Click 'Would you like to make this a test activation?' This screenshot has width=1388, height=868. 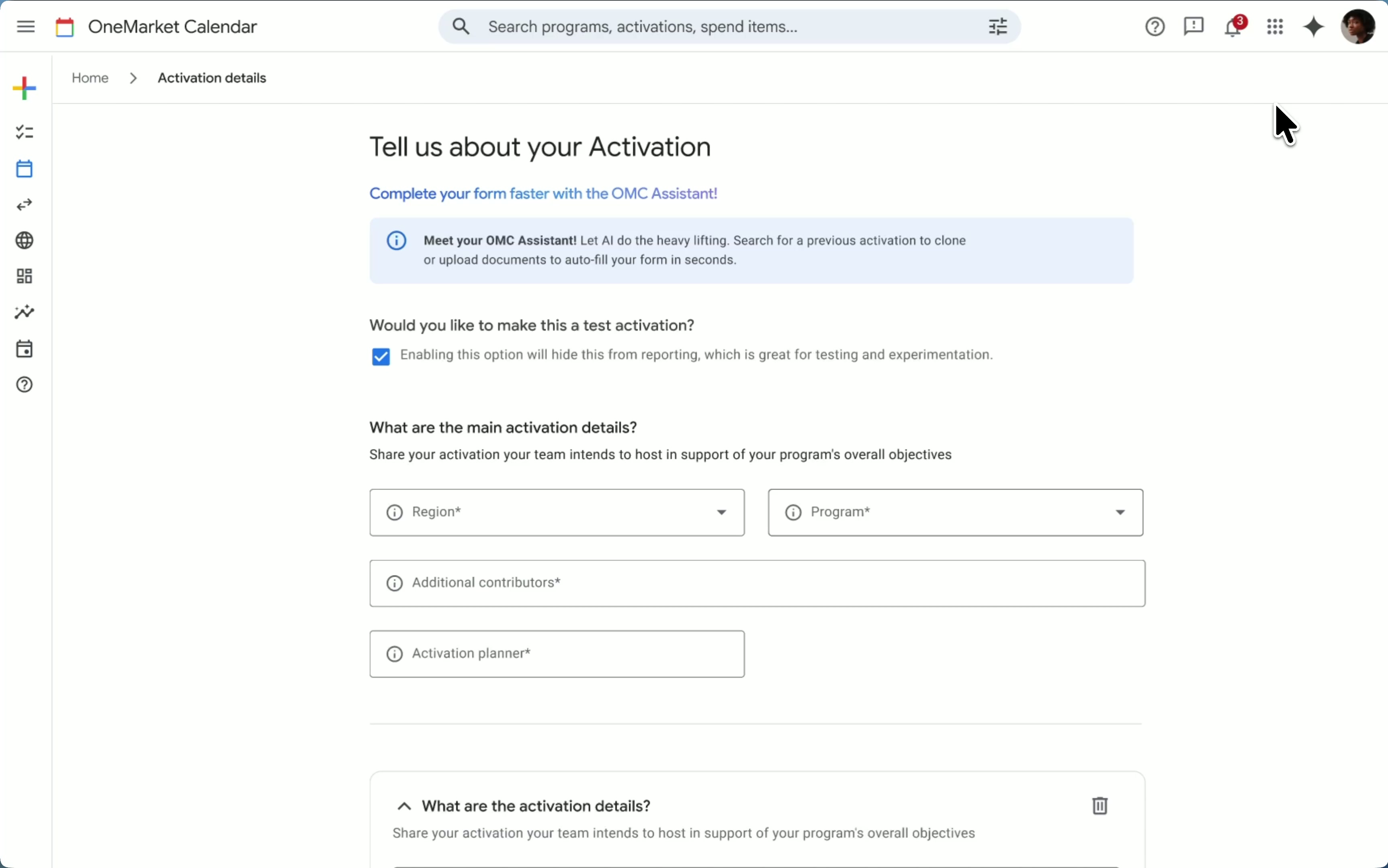pos(532,325)
